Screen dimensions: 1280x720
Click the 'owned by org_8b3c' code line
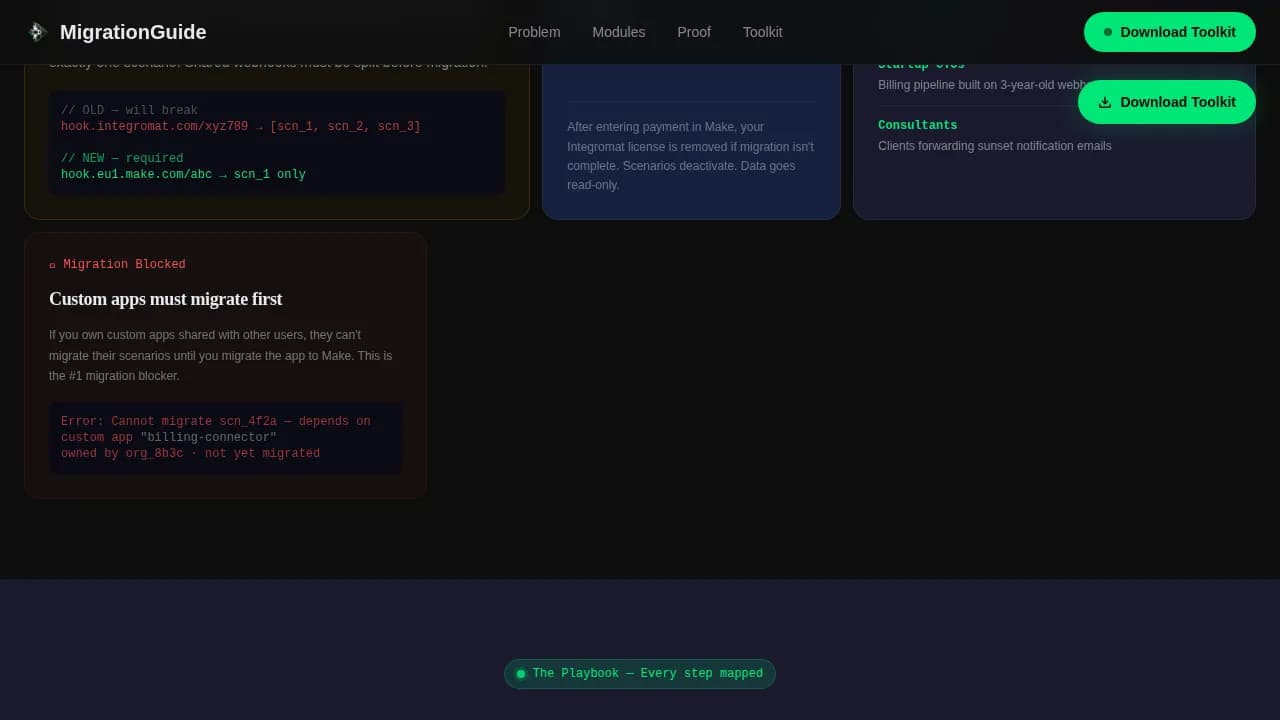[191, 453]
